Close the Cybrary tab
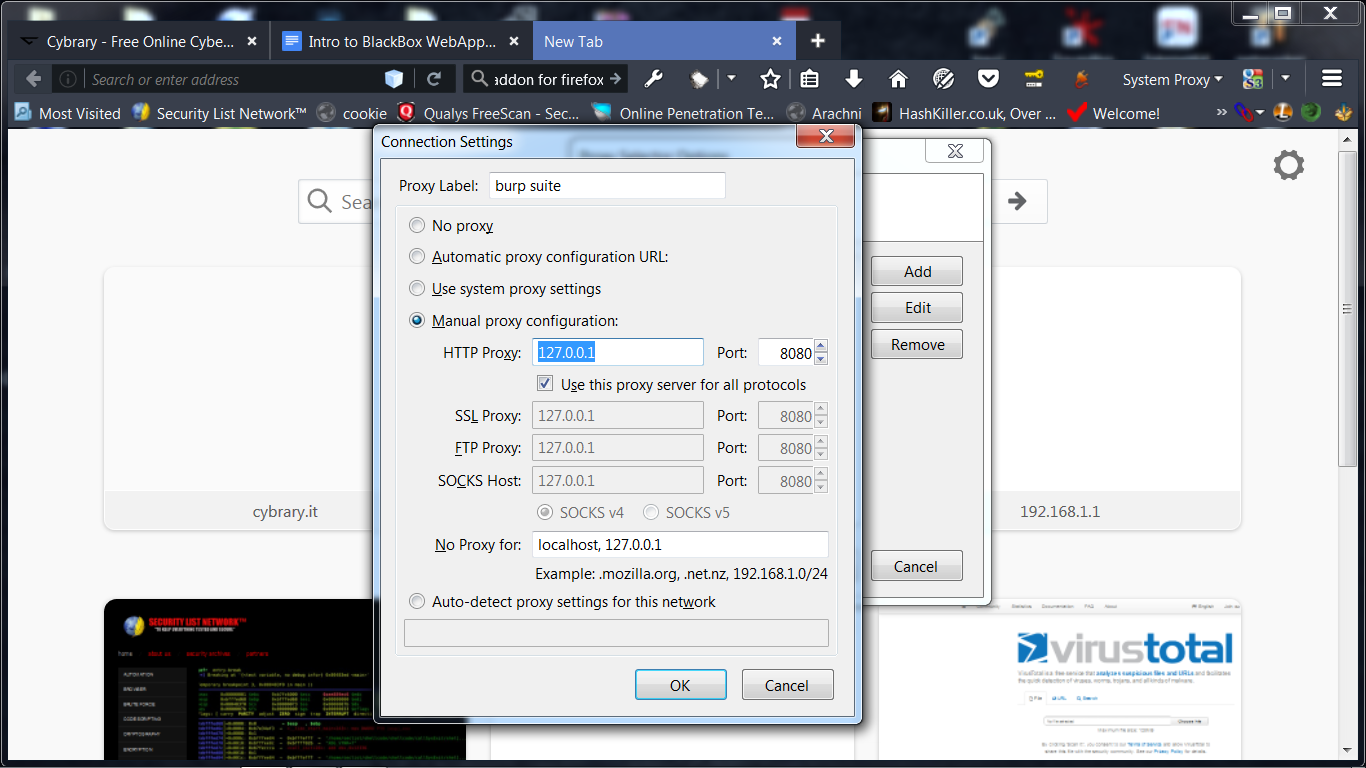This screenshot has width=1366, height=768. click(252, 41)
